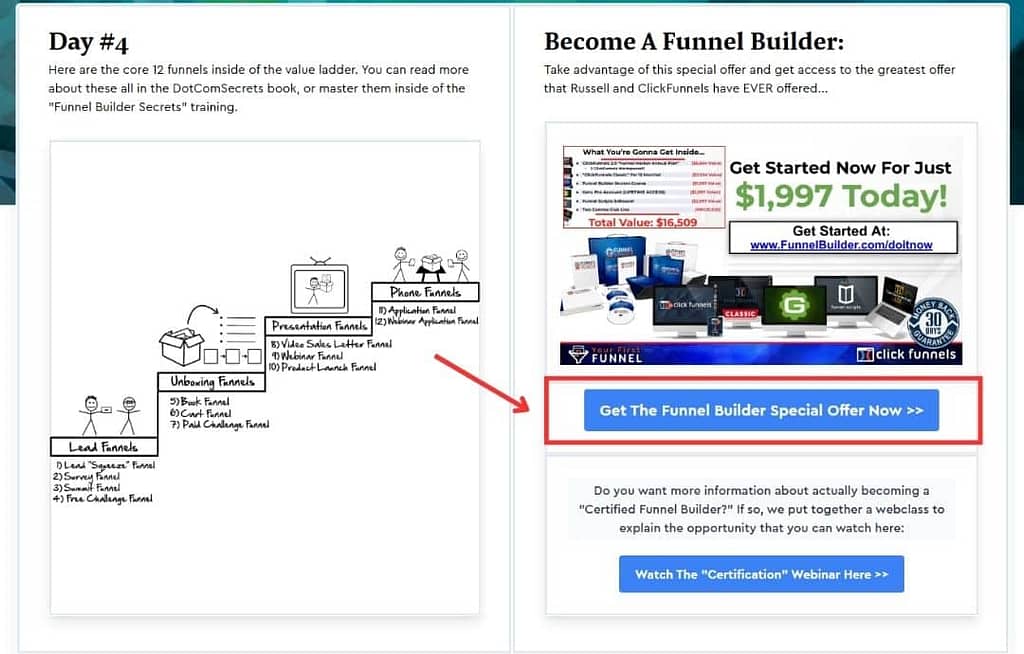
Task: Click the 10) Product Launch Funnel text
Action: [x=323, y=367]
